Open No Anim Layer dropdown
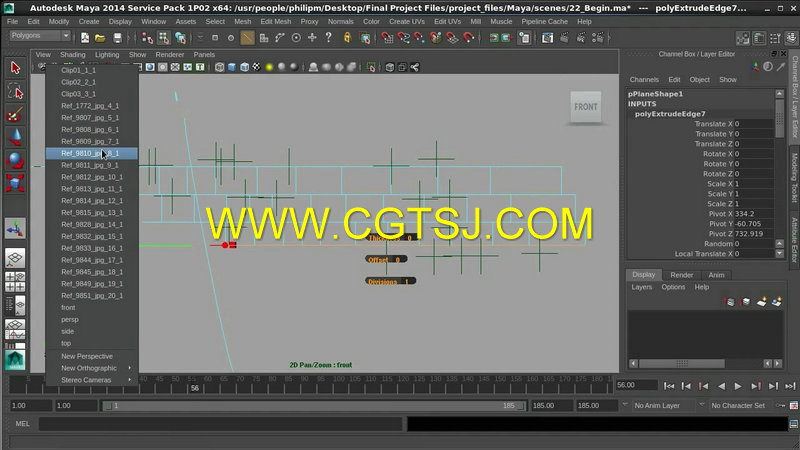Screen dimensions: 800x450 point(662,406)
